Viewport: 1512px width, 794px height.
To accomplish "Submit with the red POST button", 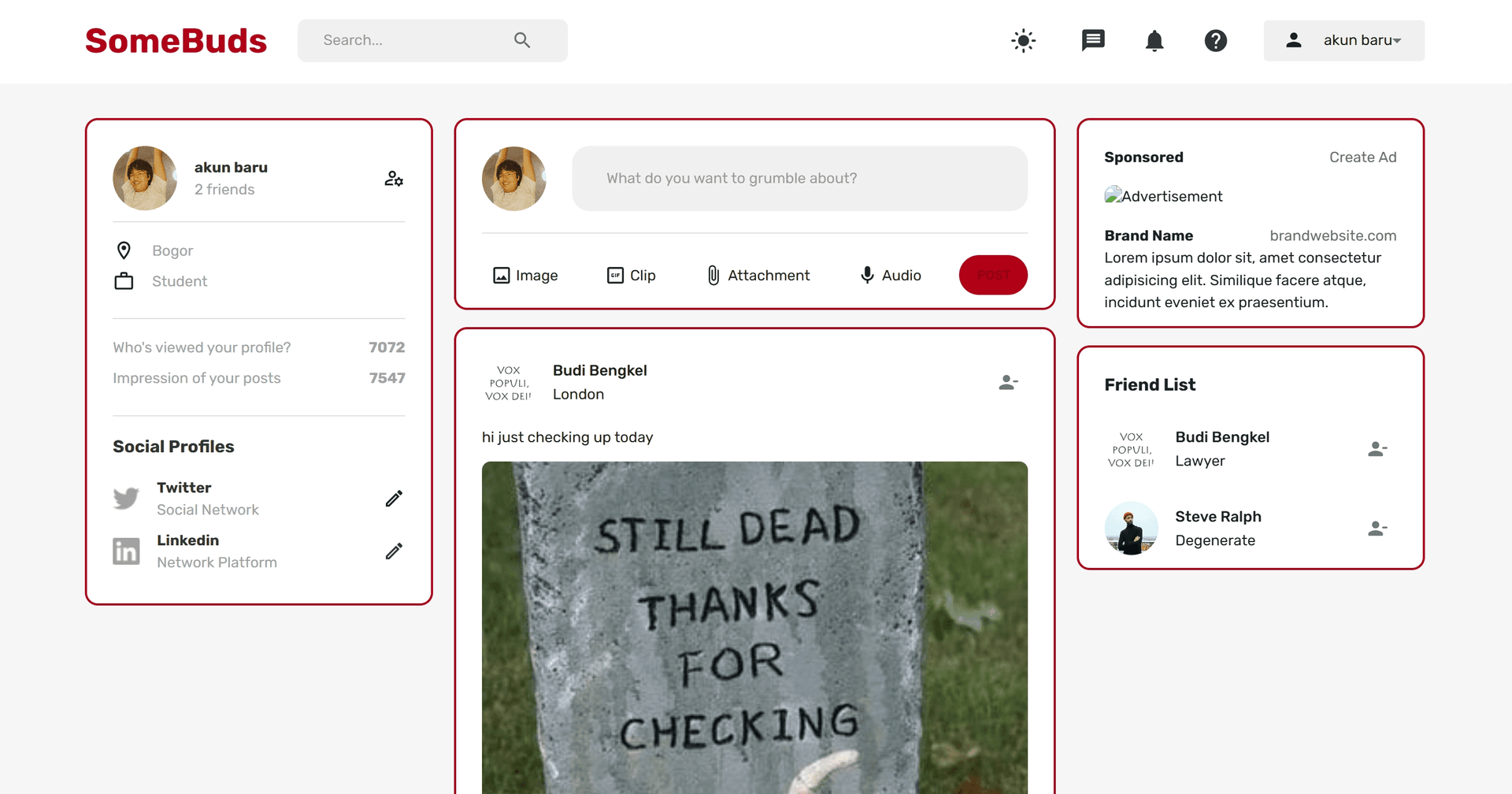I will pyautogui.click(x=993, y=275).
